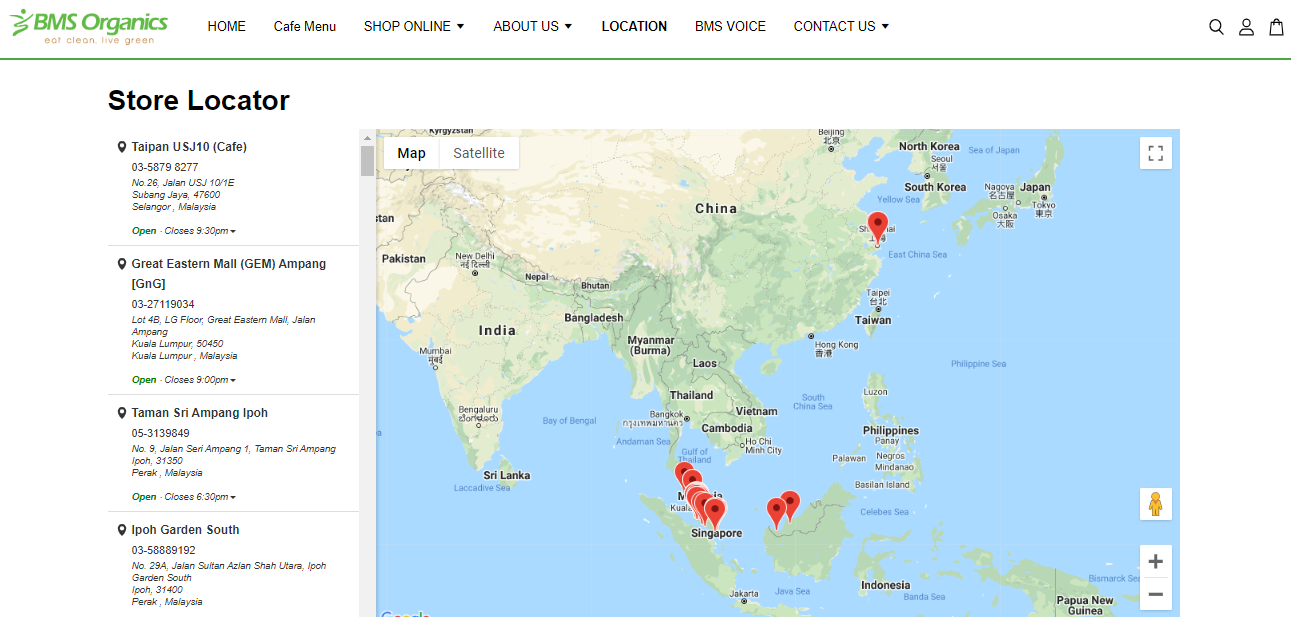Click the map marker nearest Singapore
The height and width of the screenshot is (617, 1291).
pos(715,513)
